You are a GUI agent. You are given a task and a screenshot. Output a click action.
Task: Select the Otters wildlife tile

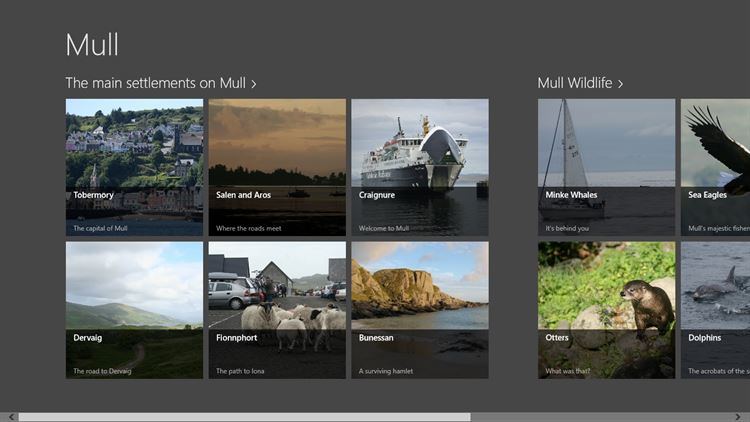click(607, 310)
